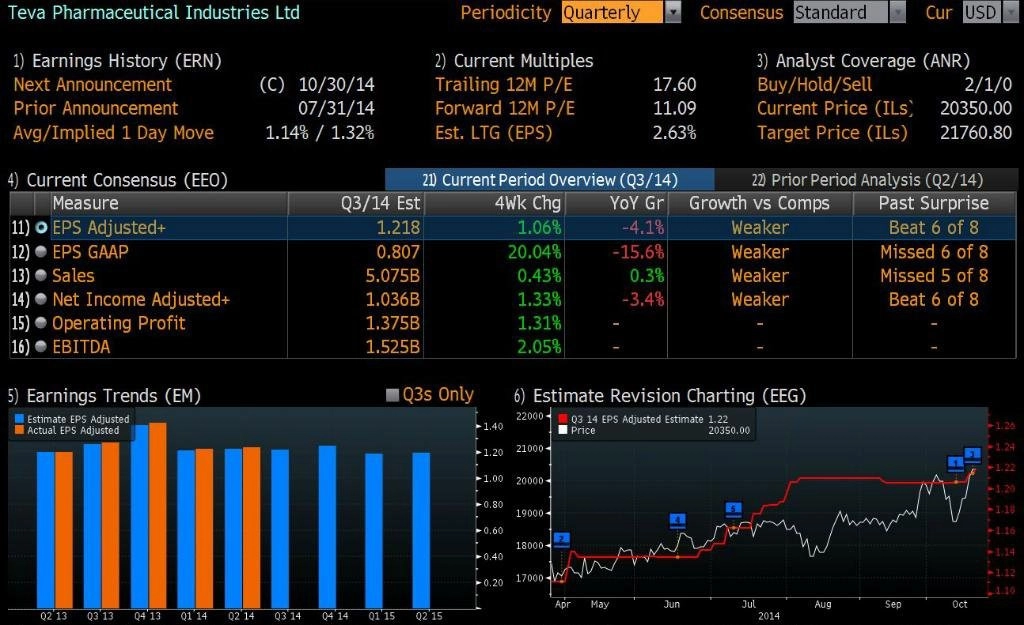The width and height of the screenshot is (1024, 625).
Task: Select the EBITDA radio button
Action: [x=41, y=347]
